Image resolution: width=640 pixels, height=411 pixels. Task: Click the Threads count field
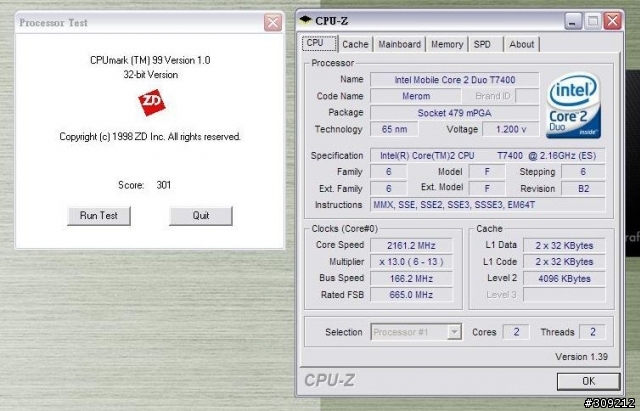pos(592,332)
